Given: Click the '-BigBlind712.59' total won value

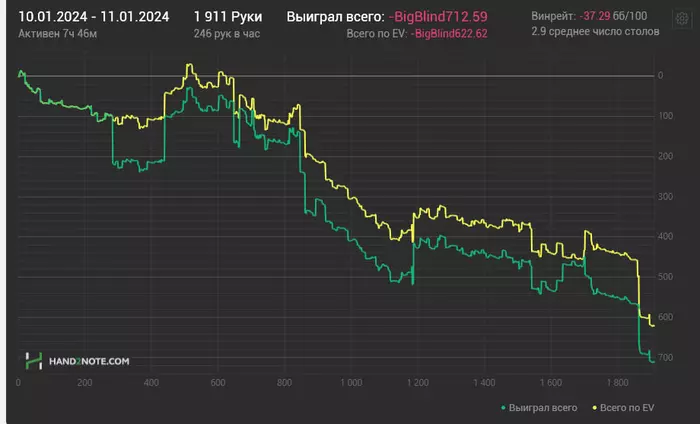Looking at the screenshot, I should click(438, 17).
